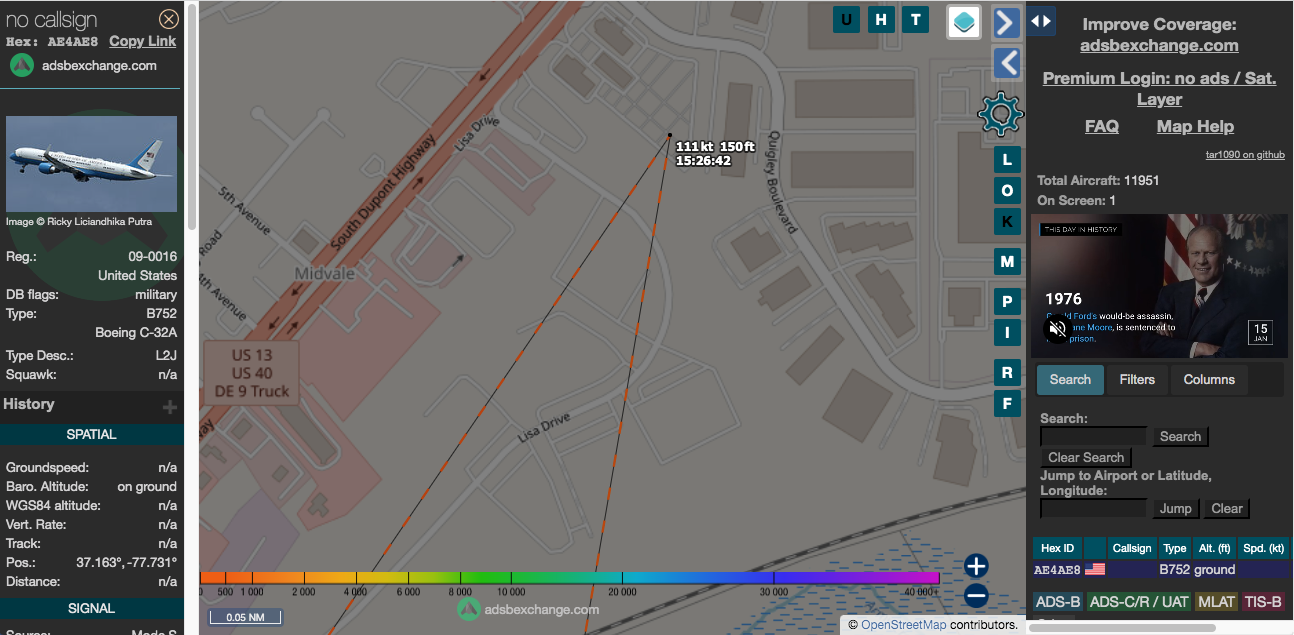
Task: Select the AE4AE8 aircraft table row
Action: tap(1162, 570)
